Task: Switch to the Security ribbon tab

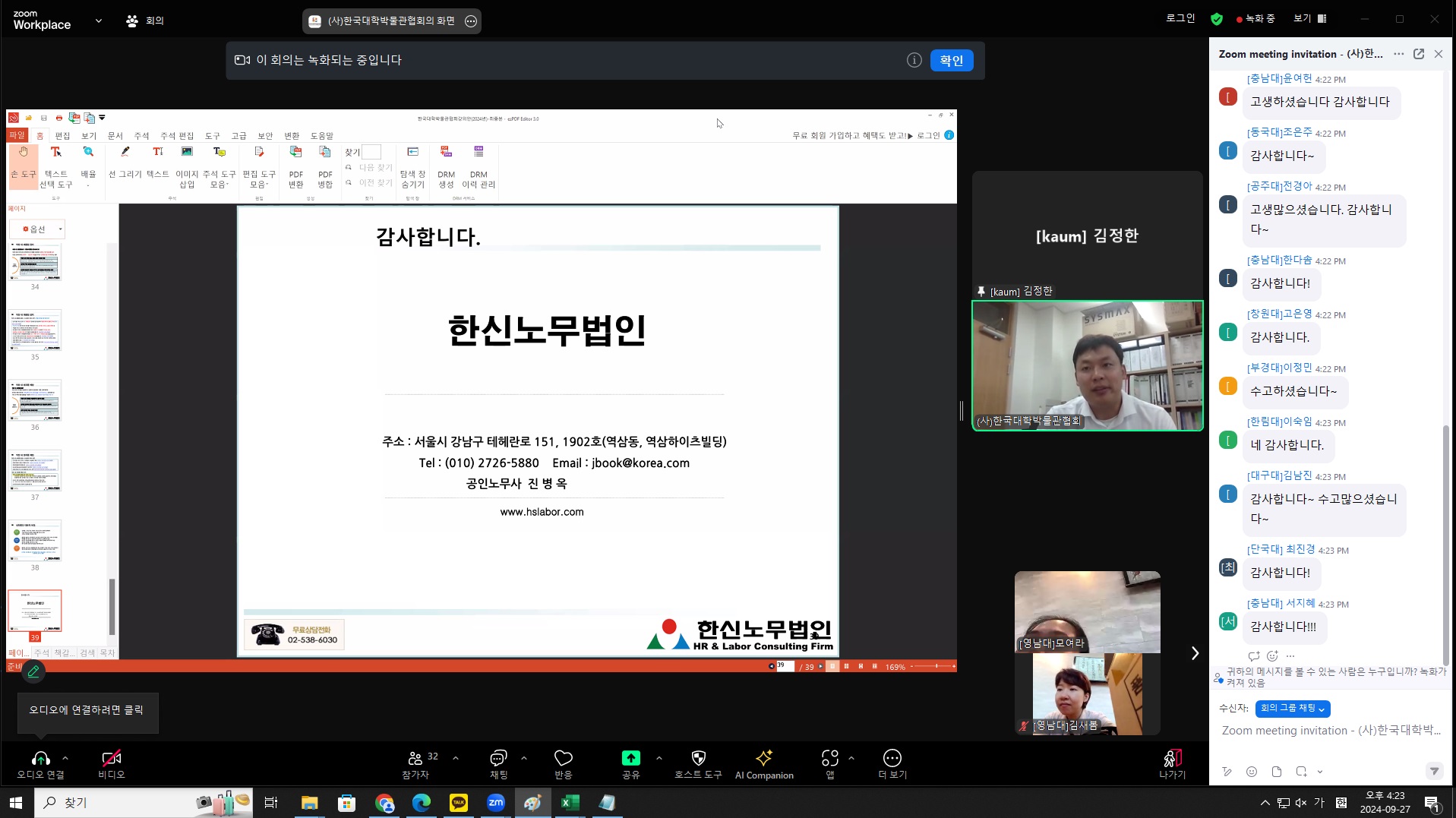Action: 265,135
